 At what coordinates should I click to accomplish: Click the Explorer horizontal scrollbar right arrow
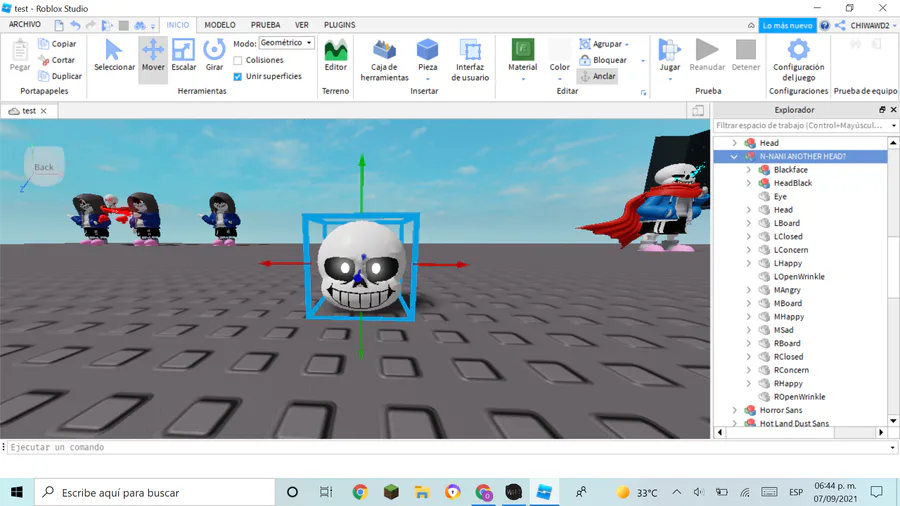pos(881,433)
